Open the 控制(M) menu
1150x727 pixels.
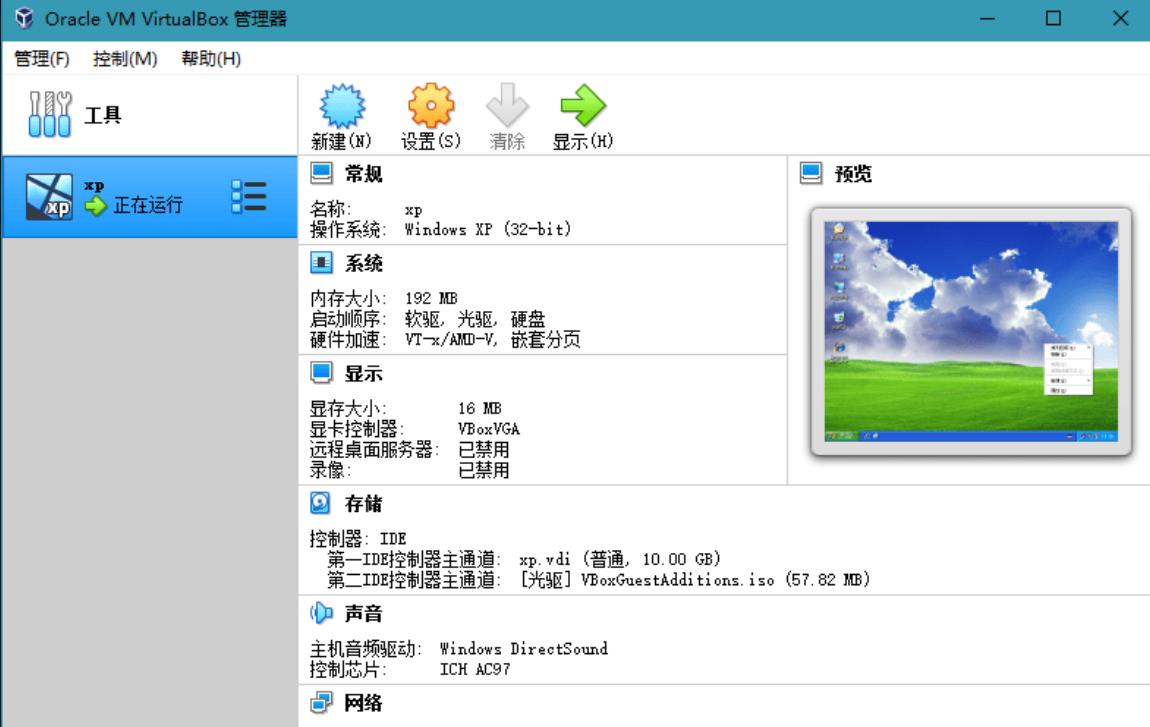tap(125, 59)
